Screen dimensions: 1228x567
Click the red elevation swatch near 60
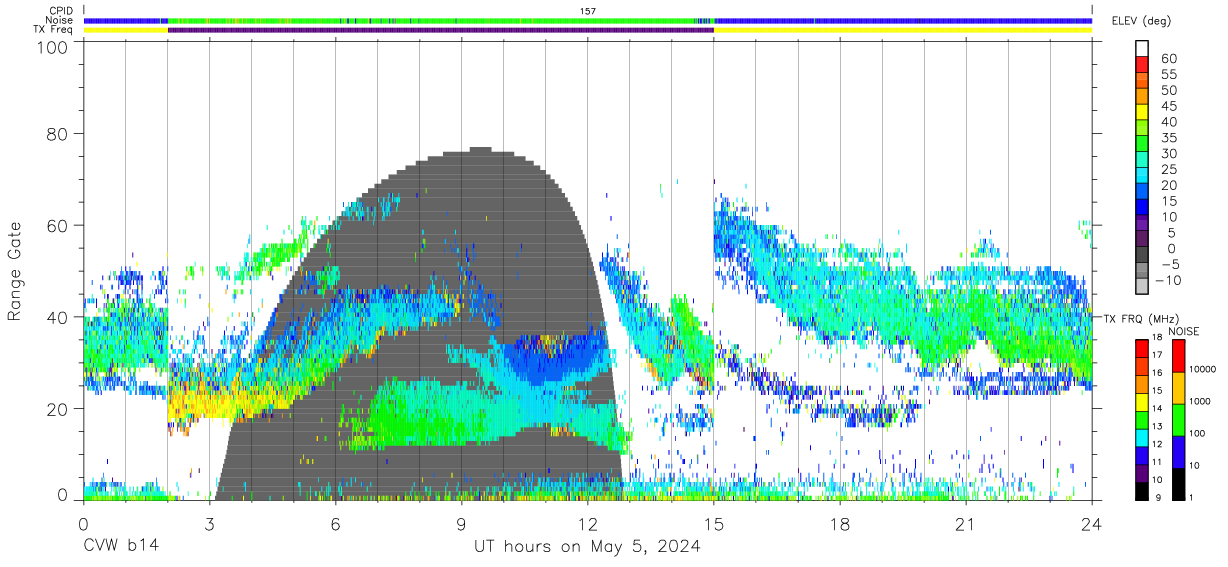1142,65
